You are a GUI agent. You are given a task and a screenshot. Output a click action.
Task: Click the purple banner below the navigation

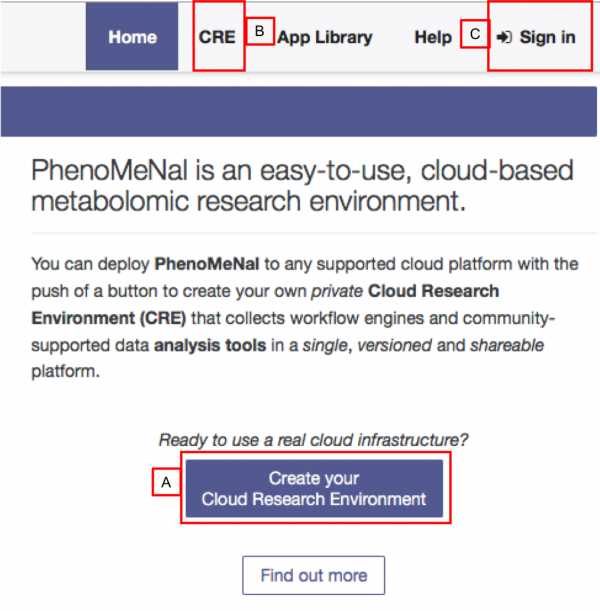coord(300,111)
